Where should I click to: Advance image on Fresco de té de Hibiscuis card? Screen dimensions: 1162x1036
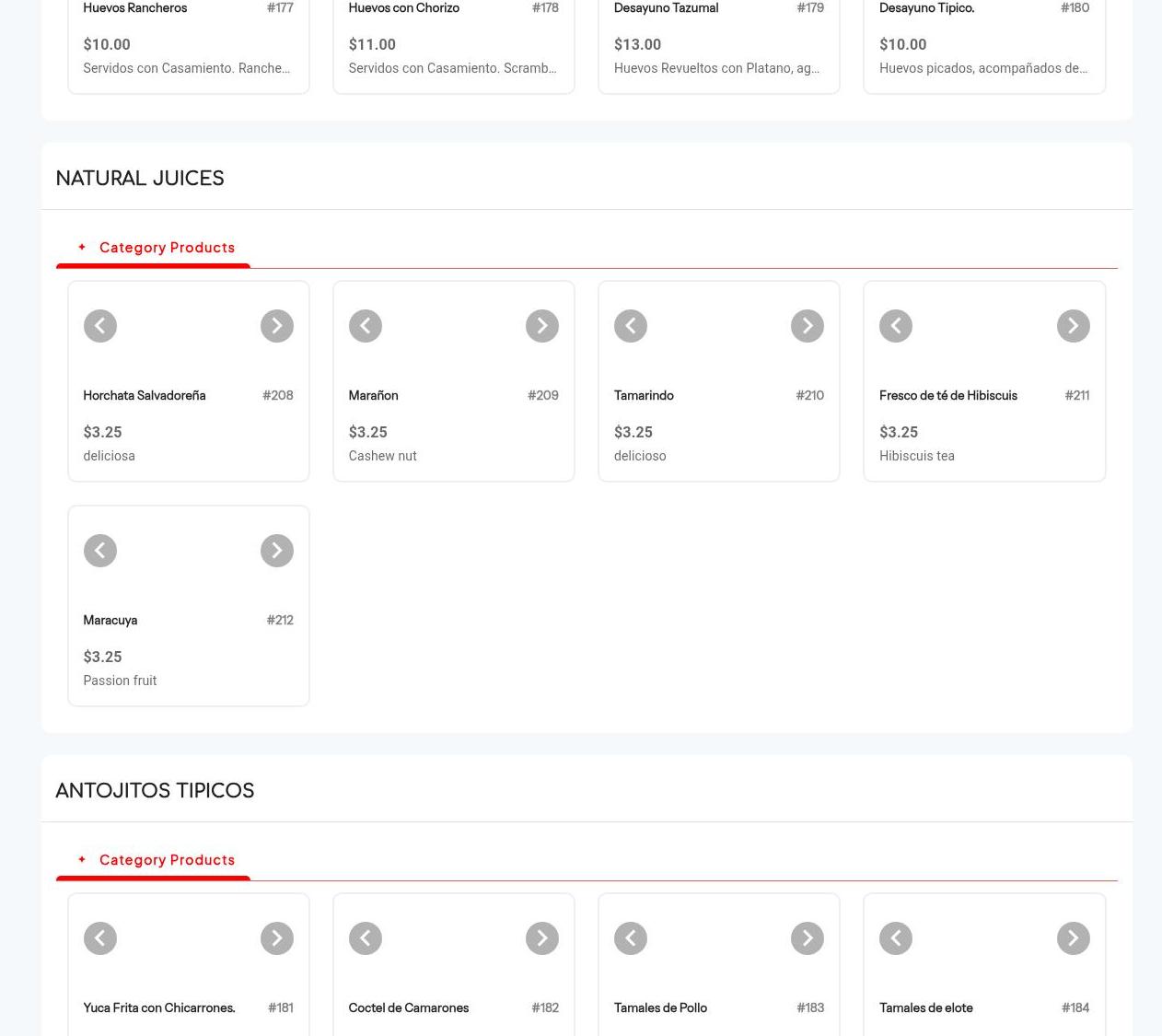(x=1073, y=326)
